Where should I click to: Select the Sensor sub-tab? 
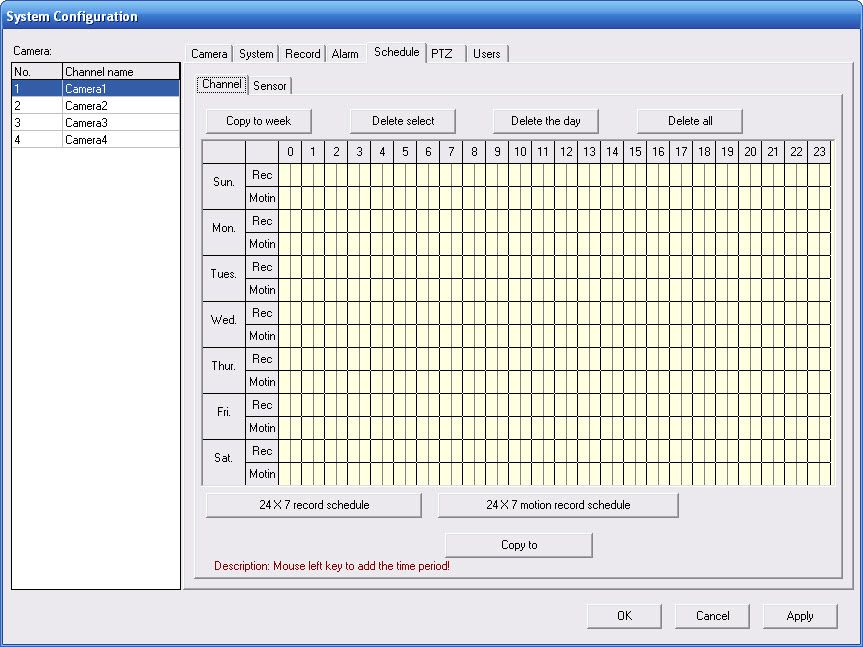click(x=270, y=86)
